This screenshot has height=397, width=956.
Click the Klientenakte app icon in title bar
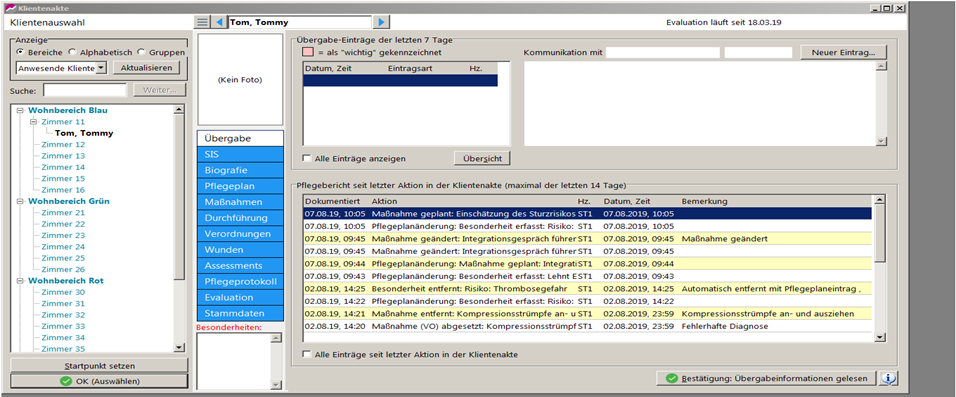click(x=10, y=8)
